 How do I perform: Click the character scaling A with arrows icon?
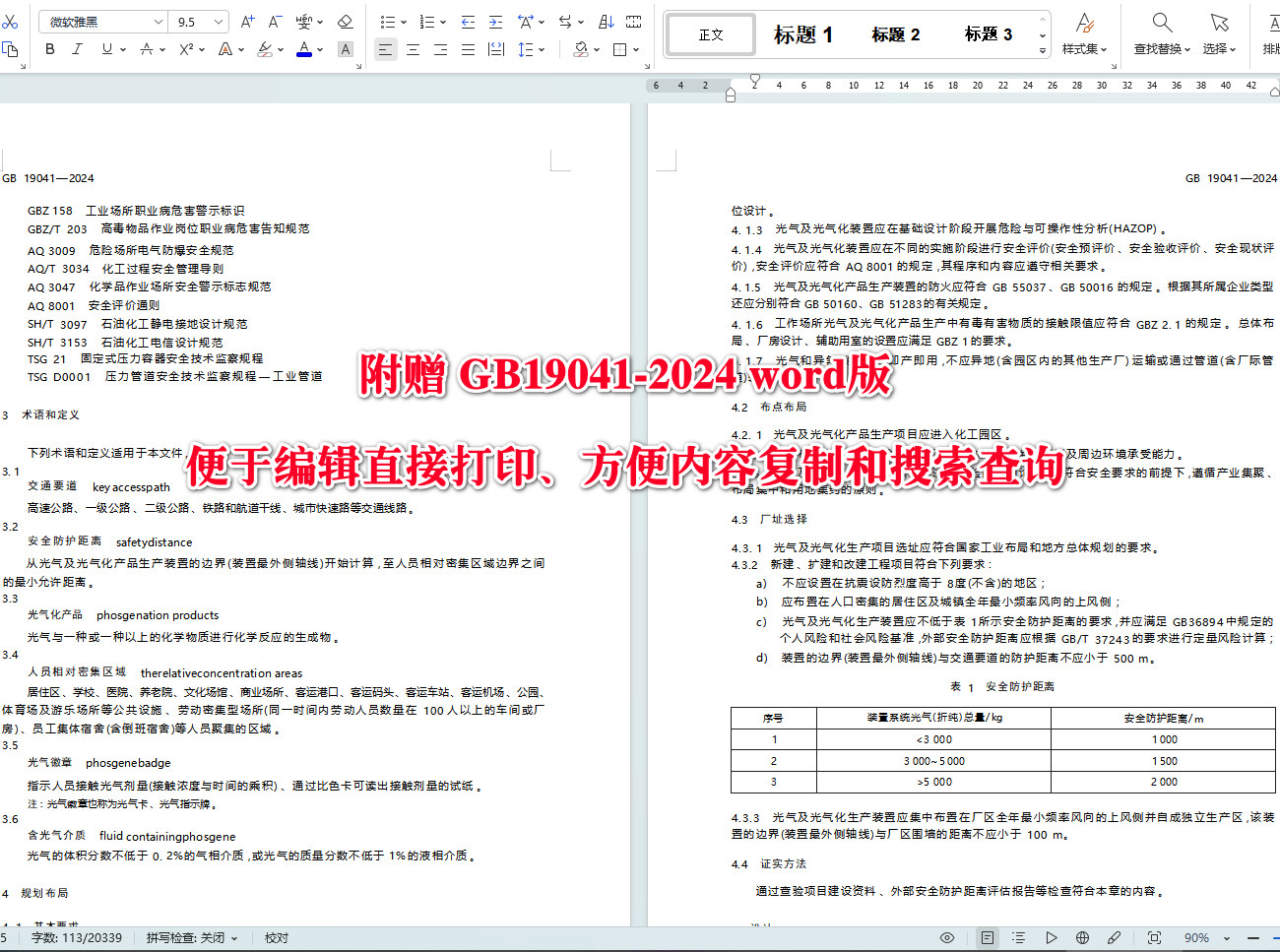525,22
